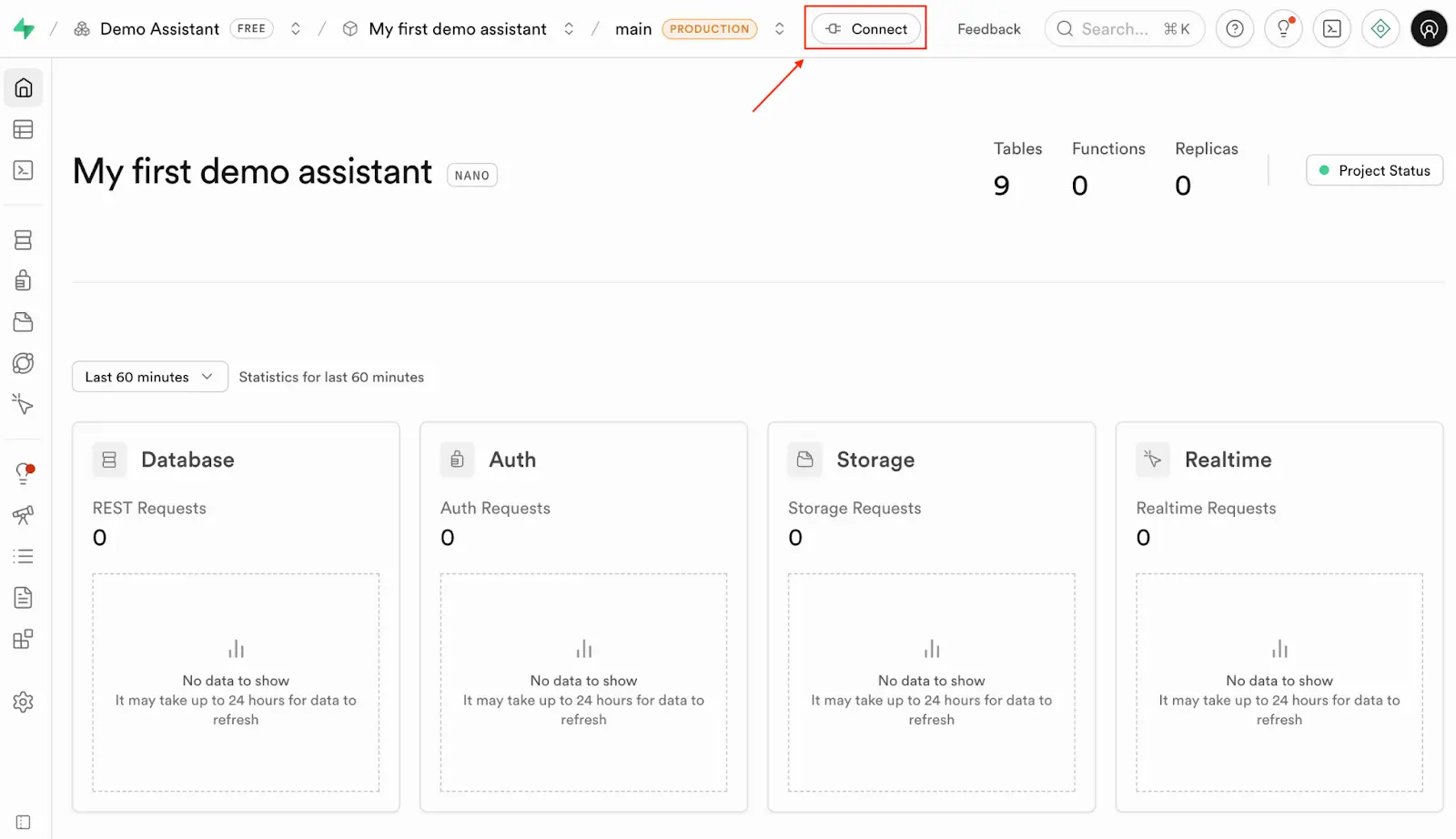Open the SQL Editor from the sidebar
This screenshot has width=1456, height=839.
pos(23,170)
